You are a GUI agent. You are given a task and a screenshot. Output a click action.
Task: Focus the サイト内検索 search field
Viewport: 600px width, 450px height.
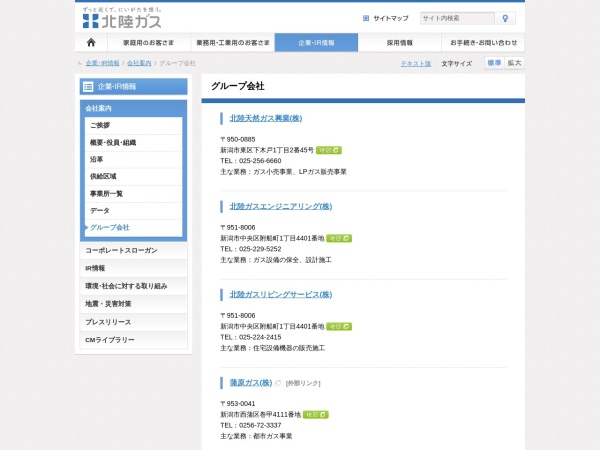pos(457,18)
